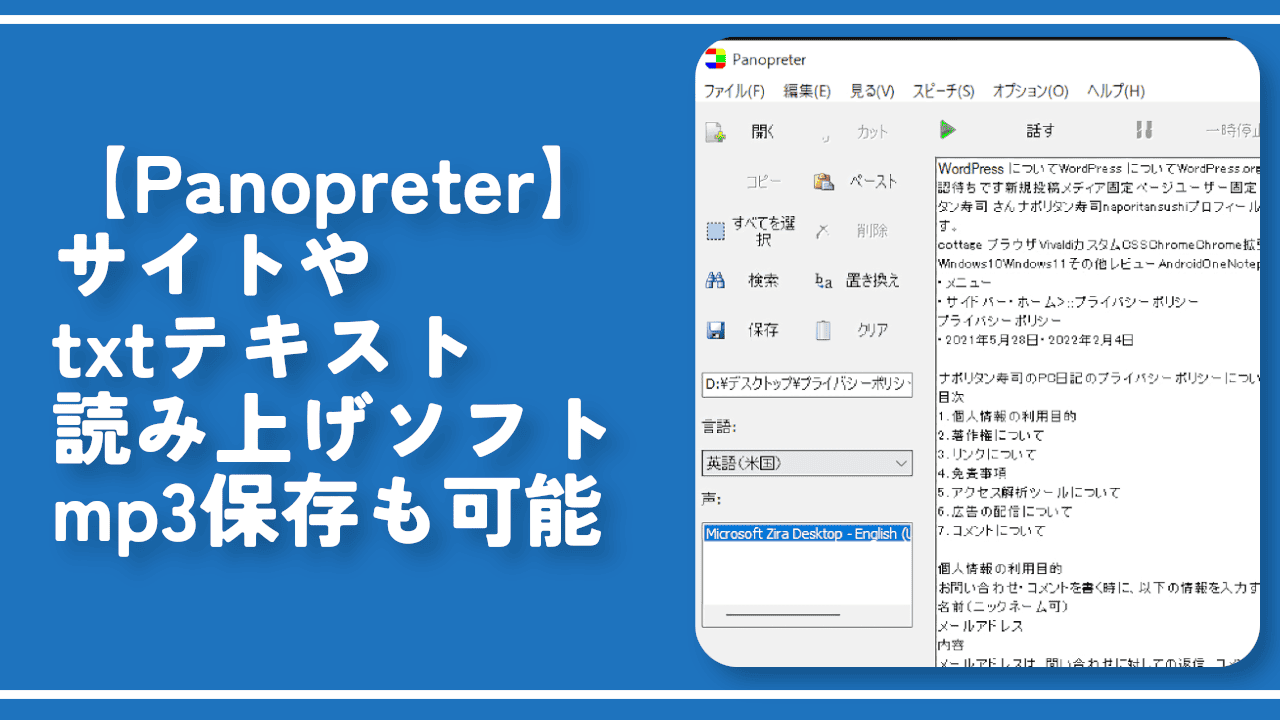Open the ヘルプ(H) menu

pos(1116,91)
